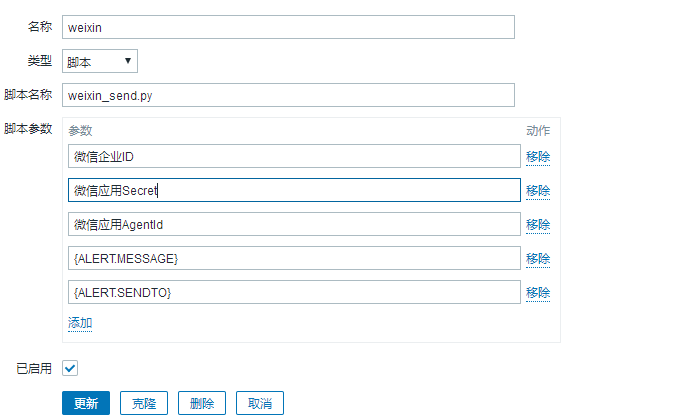
Task: Click the 添加 link to add parameter
Action: (80, 323)
